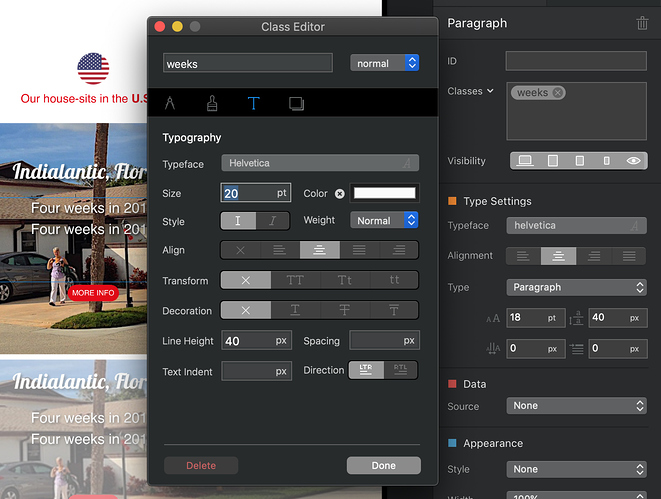Viewport: 661px width, 499px height.
Task: Open the class state dropdown showing normal
Action: coord(384,63)
